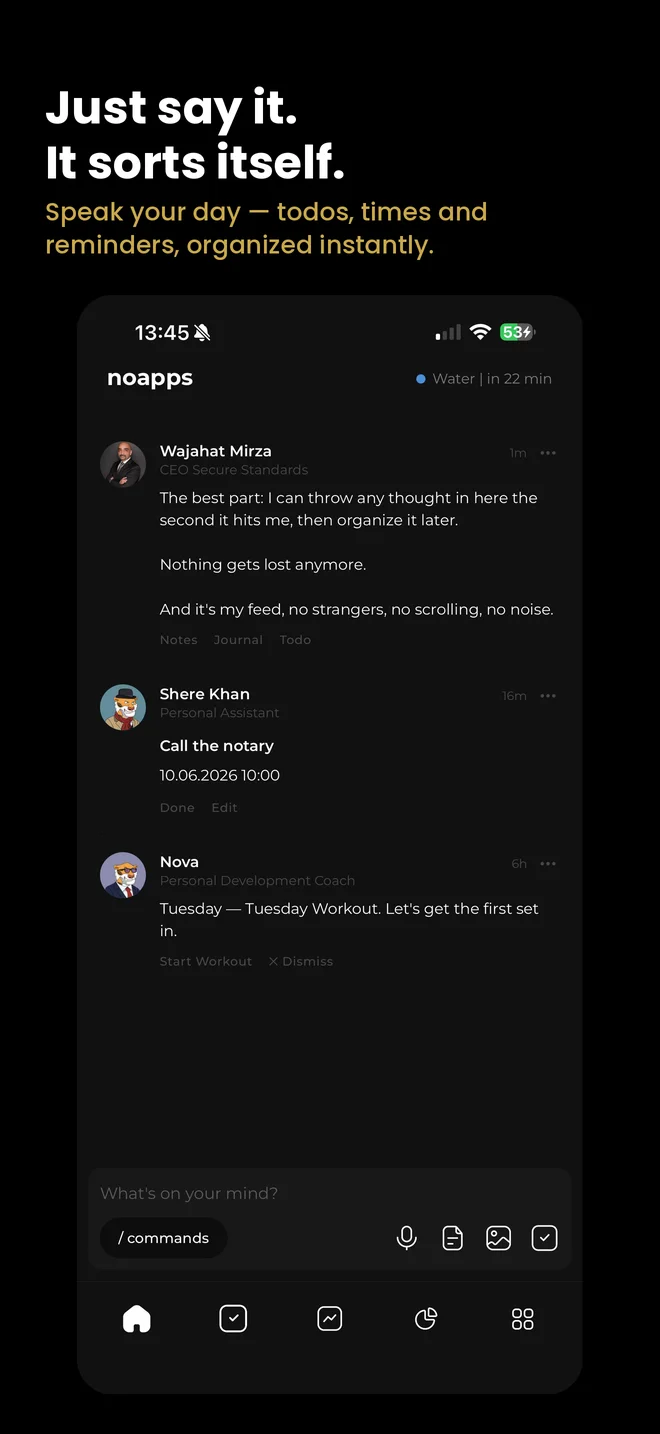Open the apps grid tab icon
This screenshot has height=1434, width=660.
[523, 1319]
